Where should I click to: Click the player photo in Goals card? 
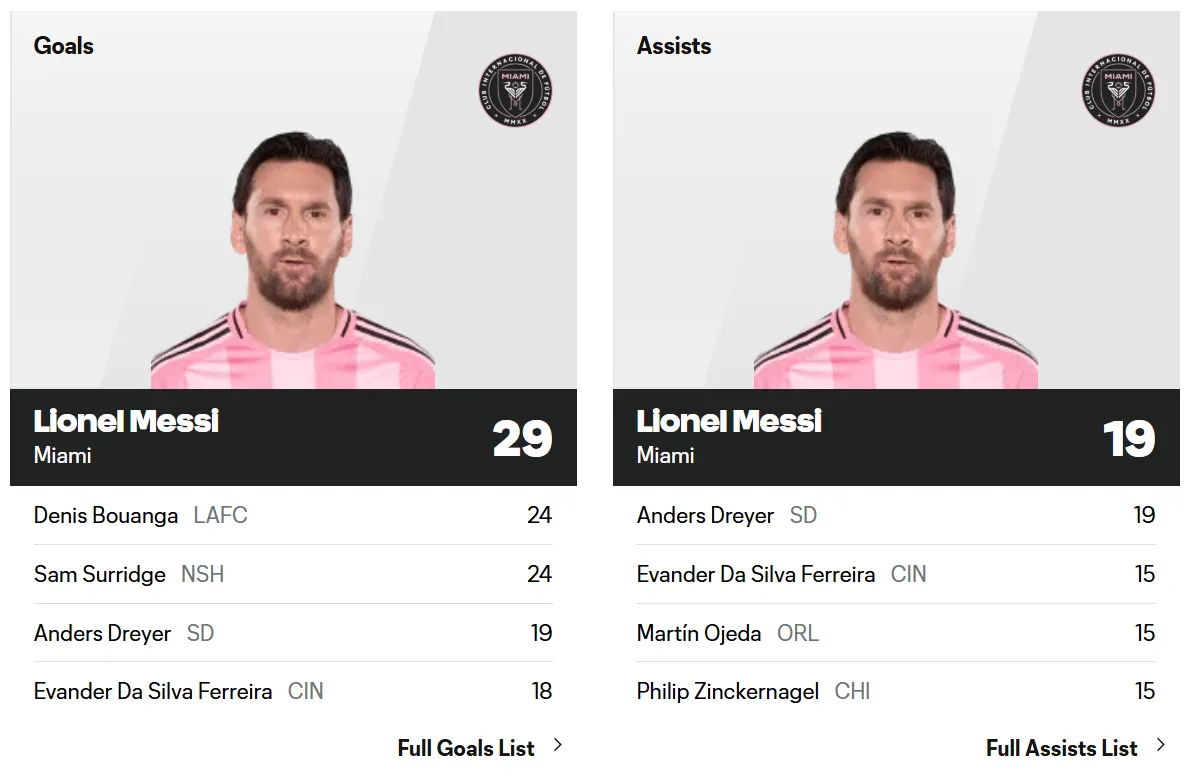tap(292, 262)
